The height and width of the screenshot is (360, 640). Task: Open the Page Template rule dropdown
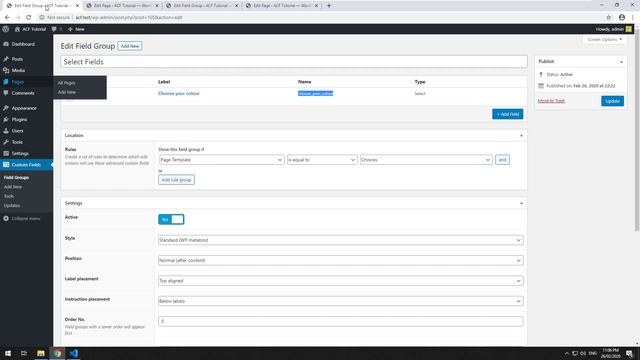221,160
